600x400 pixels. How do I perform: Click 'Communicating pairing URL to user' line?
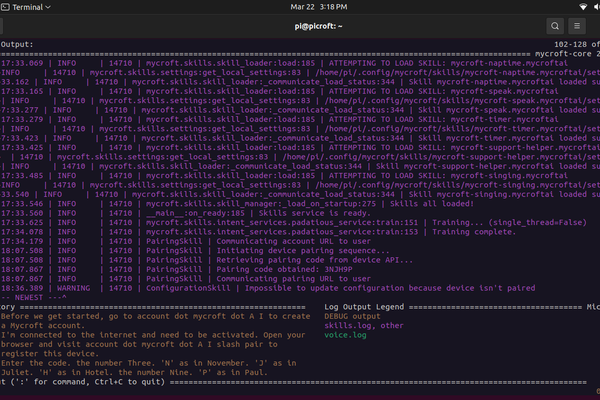tap(186, 279)
